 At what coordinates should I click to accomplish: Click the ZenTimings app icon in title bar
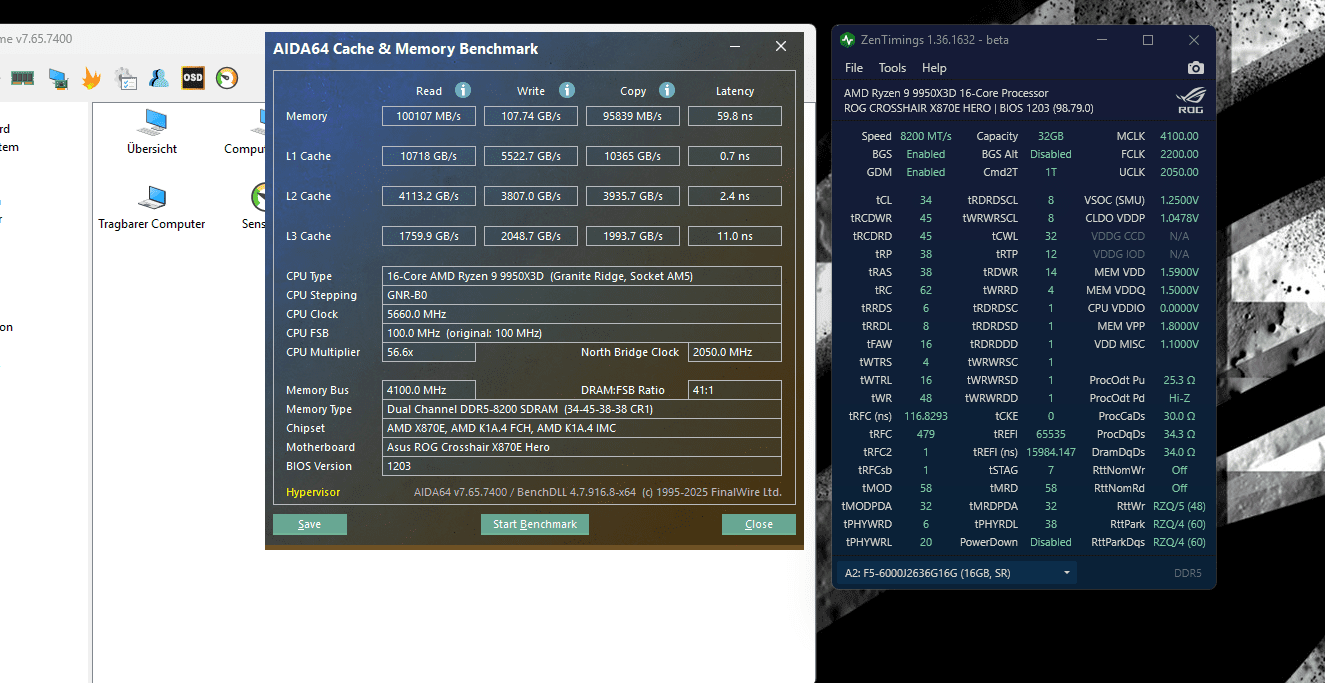pyautogui.click(x=848, y=40)
